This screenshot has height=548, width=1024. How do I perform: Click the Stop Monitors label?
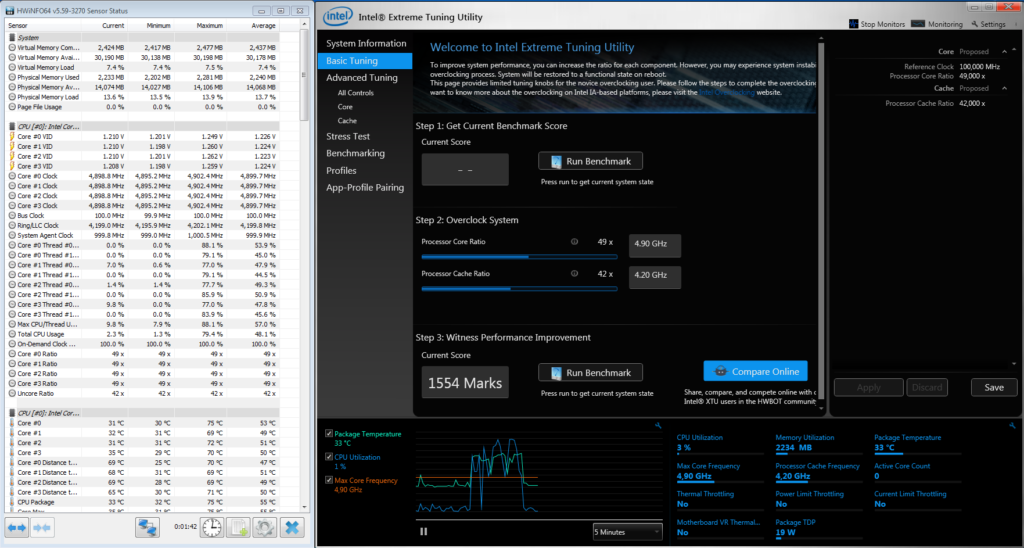[883, 24]
